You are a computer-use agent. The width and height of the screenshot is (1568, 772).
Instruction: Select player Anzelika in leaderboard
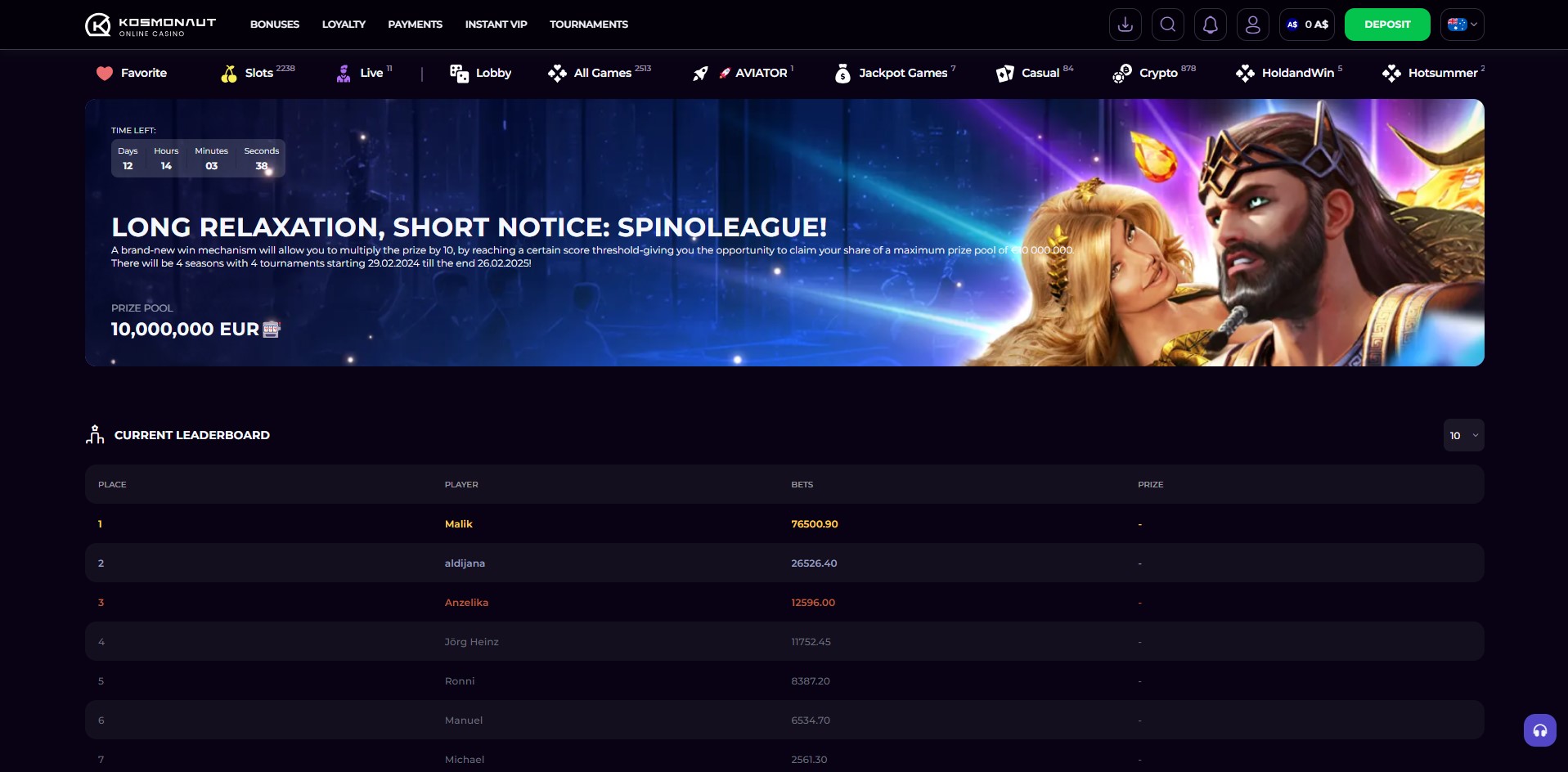466,602
